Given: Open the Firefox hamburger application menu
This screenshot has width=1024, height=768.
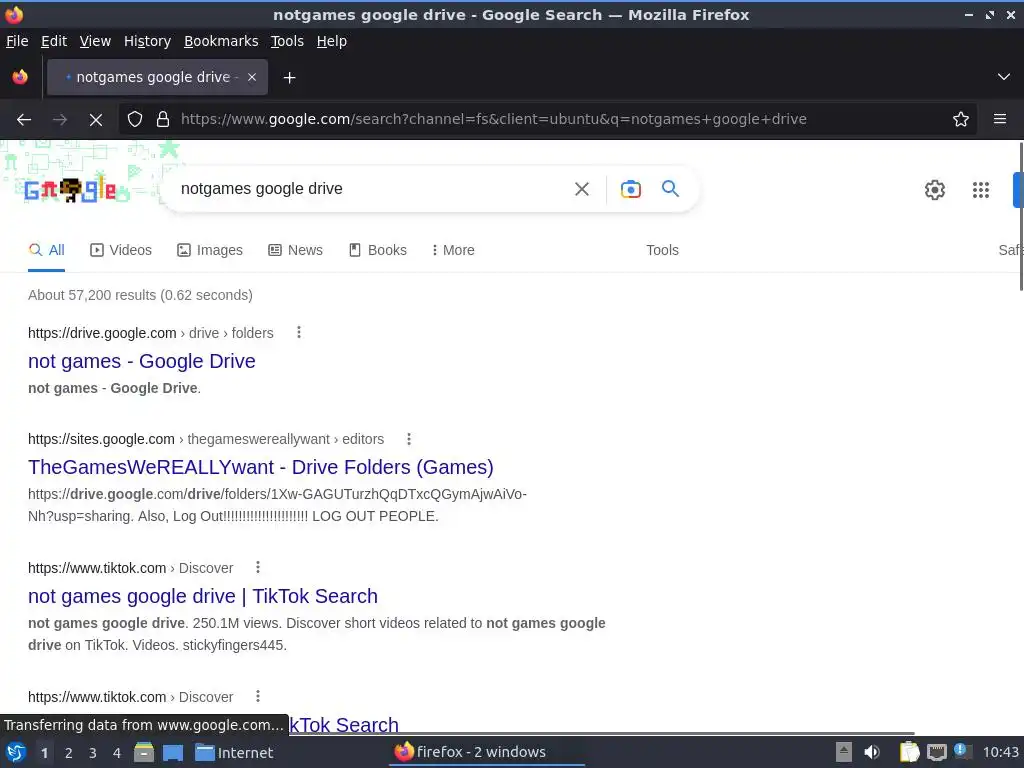Looking at the screenshot, I should (x=1000, y=120).
